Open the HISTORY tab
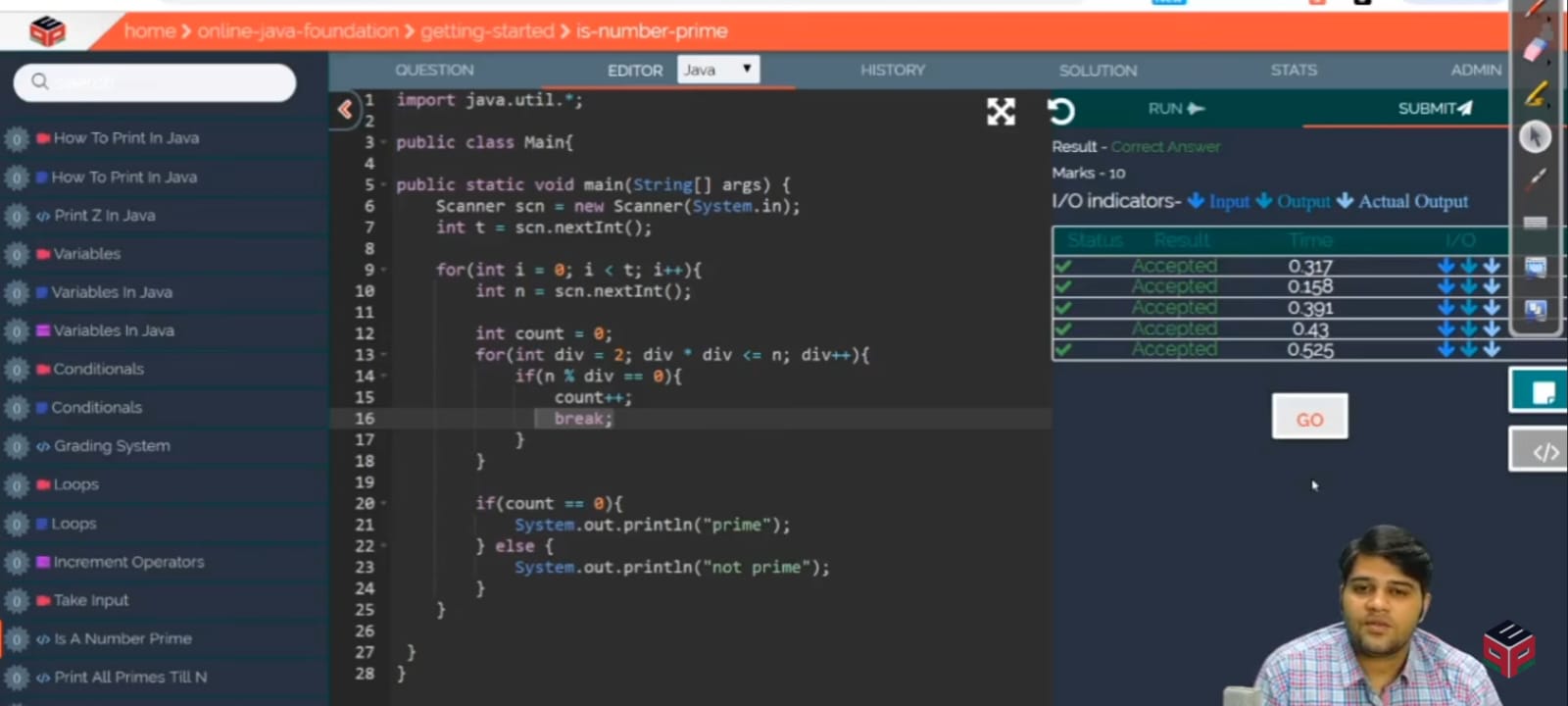The width and height of the screenshot is (1568, 706). point(892,71)
